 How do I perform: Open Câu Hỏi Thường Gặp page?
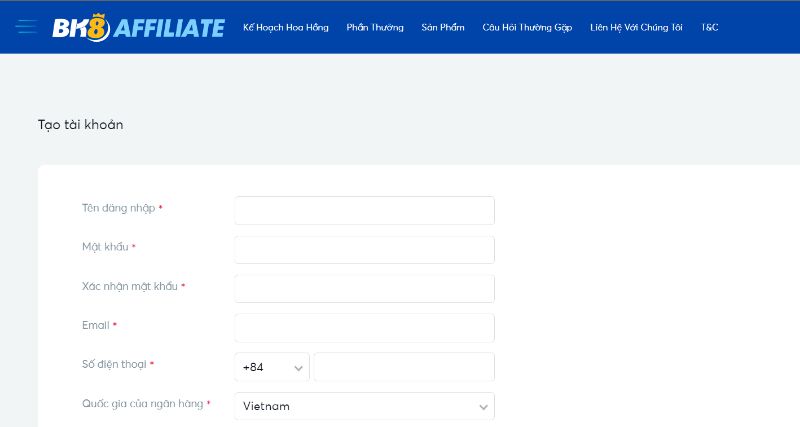[x=527, y=28]
